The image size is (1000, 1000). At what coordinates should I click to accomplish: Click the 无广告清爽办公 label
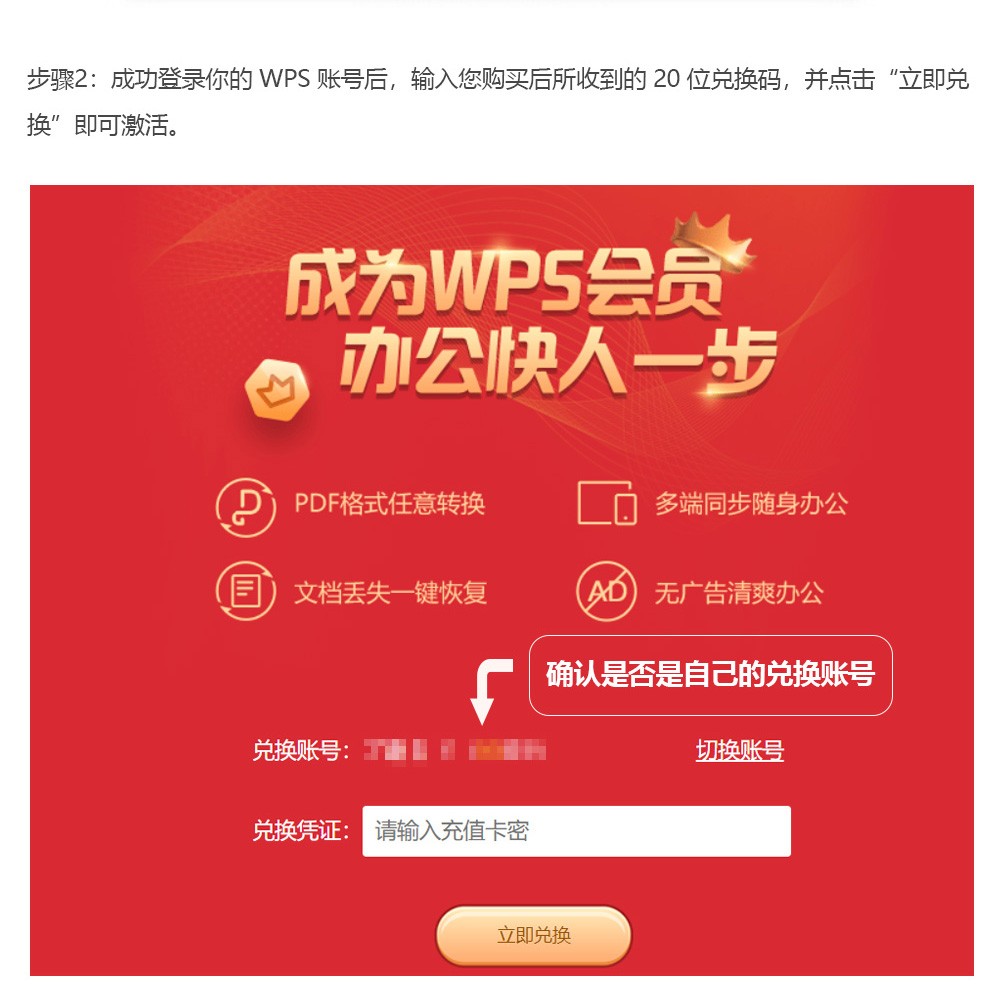coord(739,592)
